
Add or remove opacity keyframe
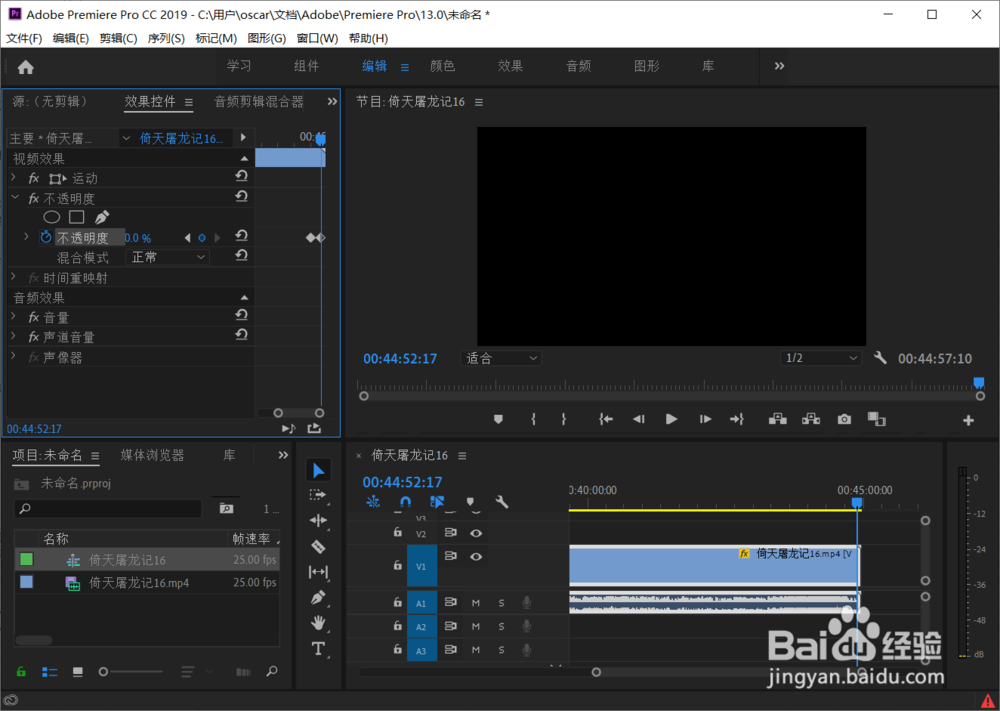click(202, 238)
